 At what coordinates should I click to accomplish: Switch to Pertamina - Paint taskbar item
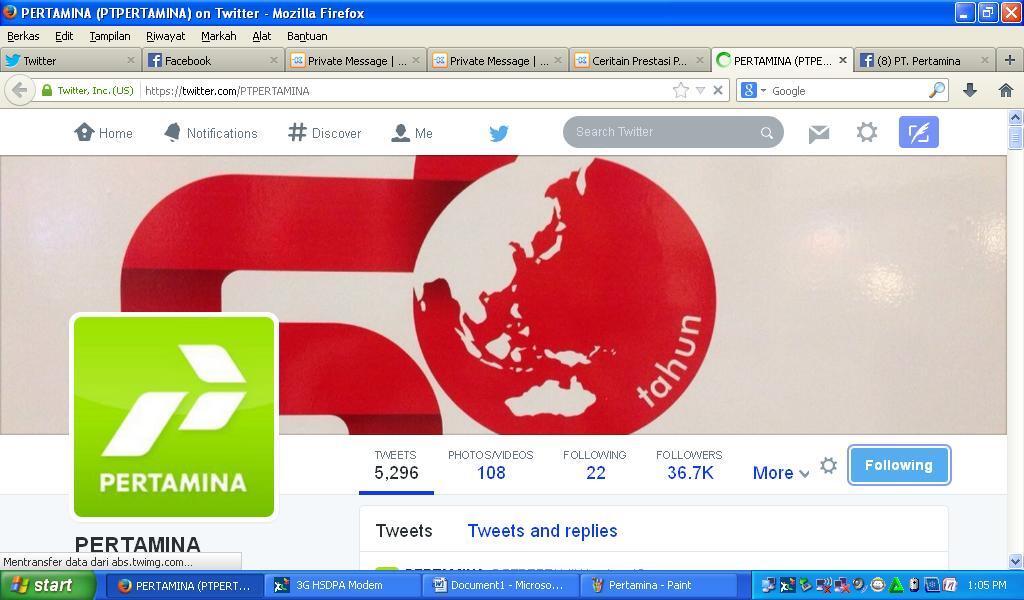658,585
